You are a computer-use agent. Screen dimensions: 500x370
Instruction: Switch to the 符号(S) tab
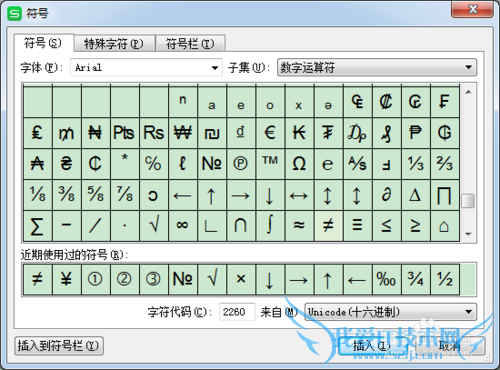[43, 43]
